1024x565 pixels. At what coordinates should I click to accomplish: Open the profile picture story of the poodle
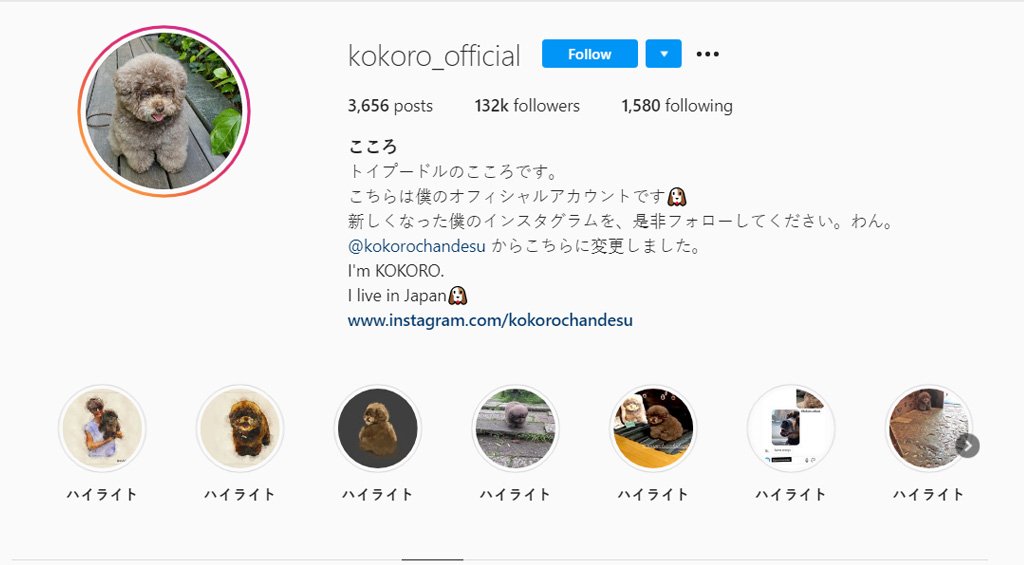[x=164, y=111]
